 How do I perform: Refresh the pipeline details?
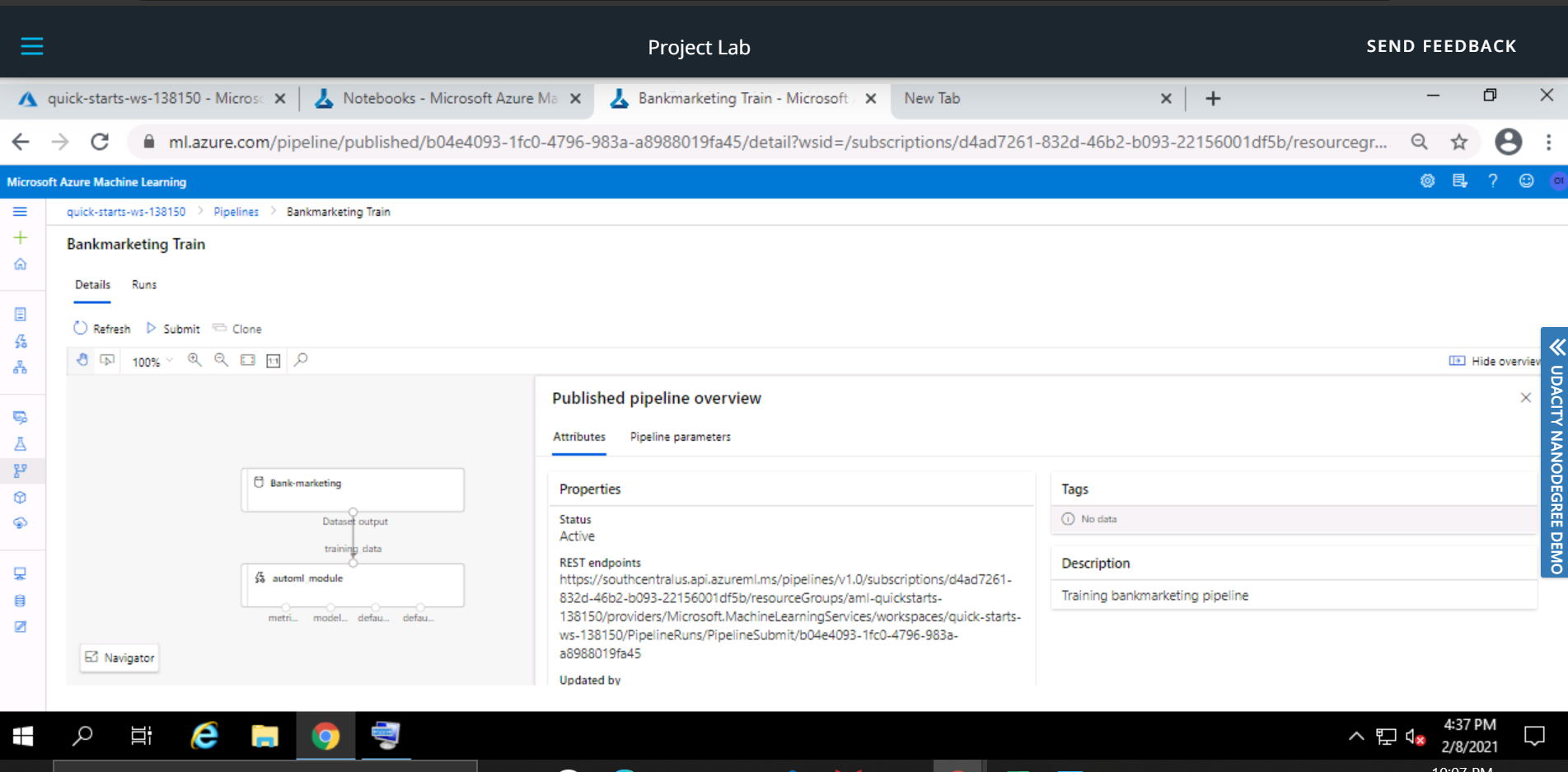pyautogui.click(x=102, y=328)
